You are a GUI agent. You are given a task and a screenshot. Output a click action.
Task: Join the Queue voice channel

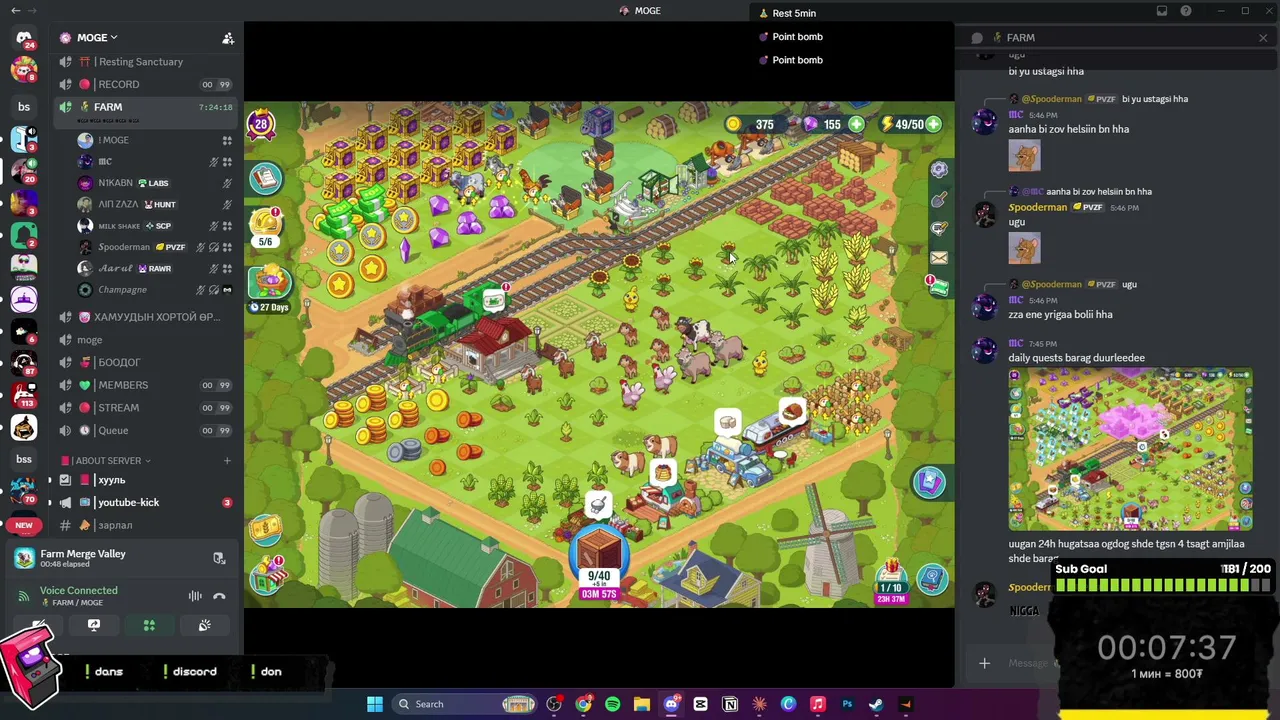146,430
